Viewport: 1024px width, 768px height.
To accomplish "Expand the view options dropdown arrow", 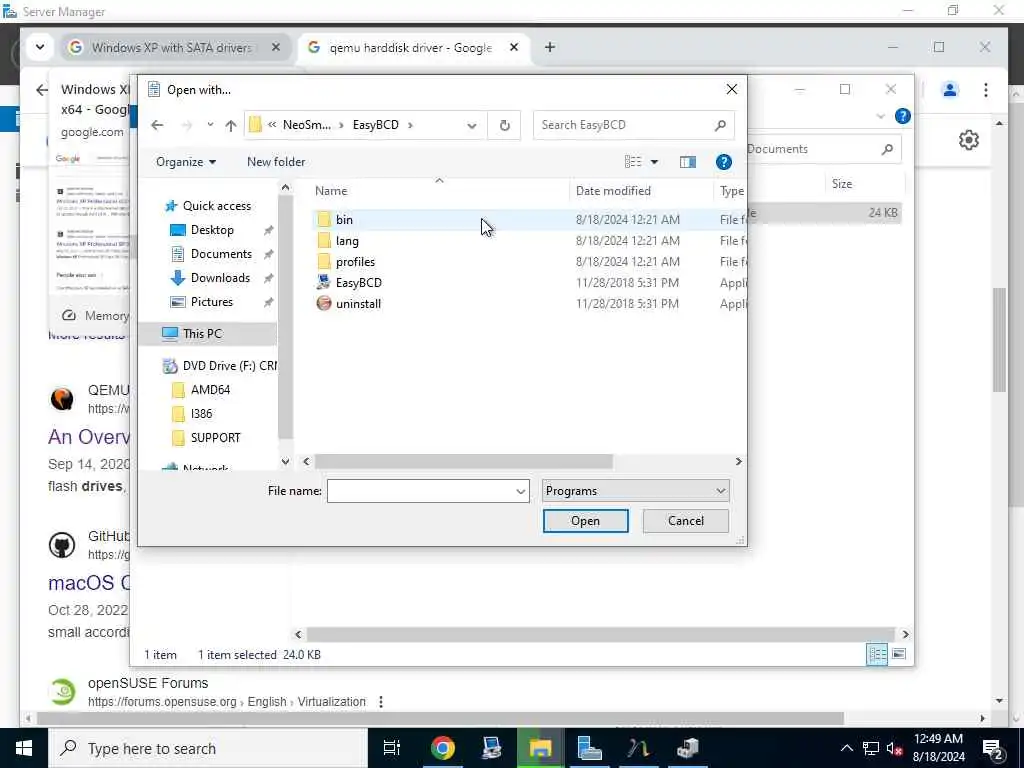I will pyautogui.click(x=654, y=162).
